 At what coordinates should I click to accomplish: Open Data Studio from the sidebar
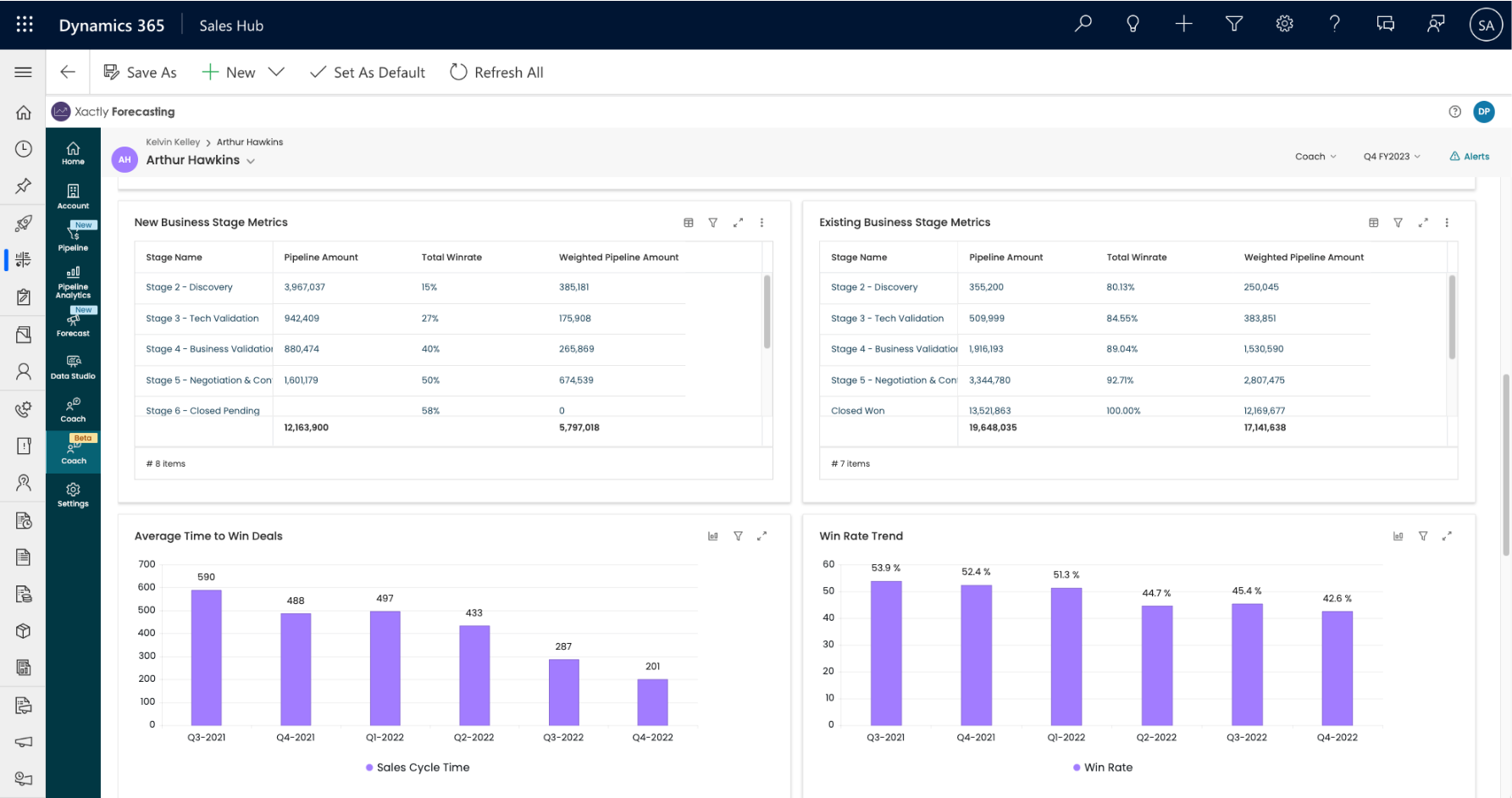[73, 367]
